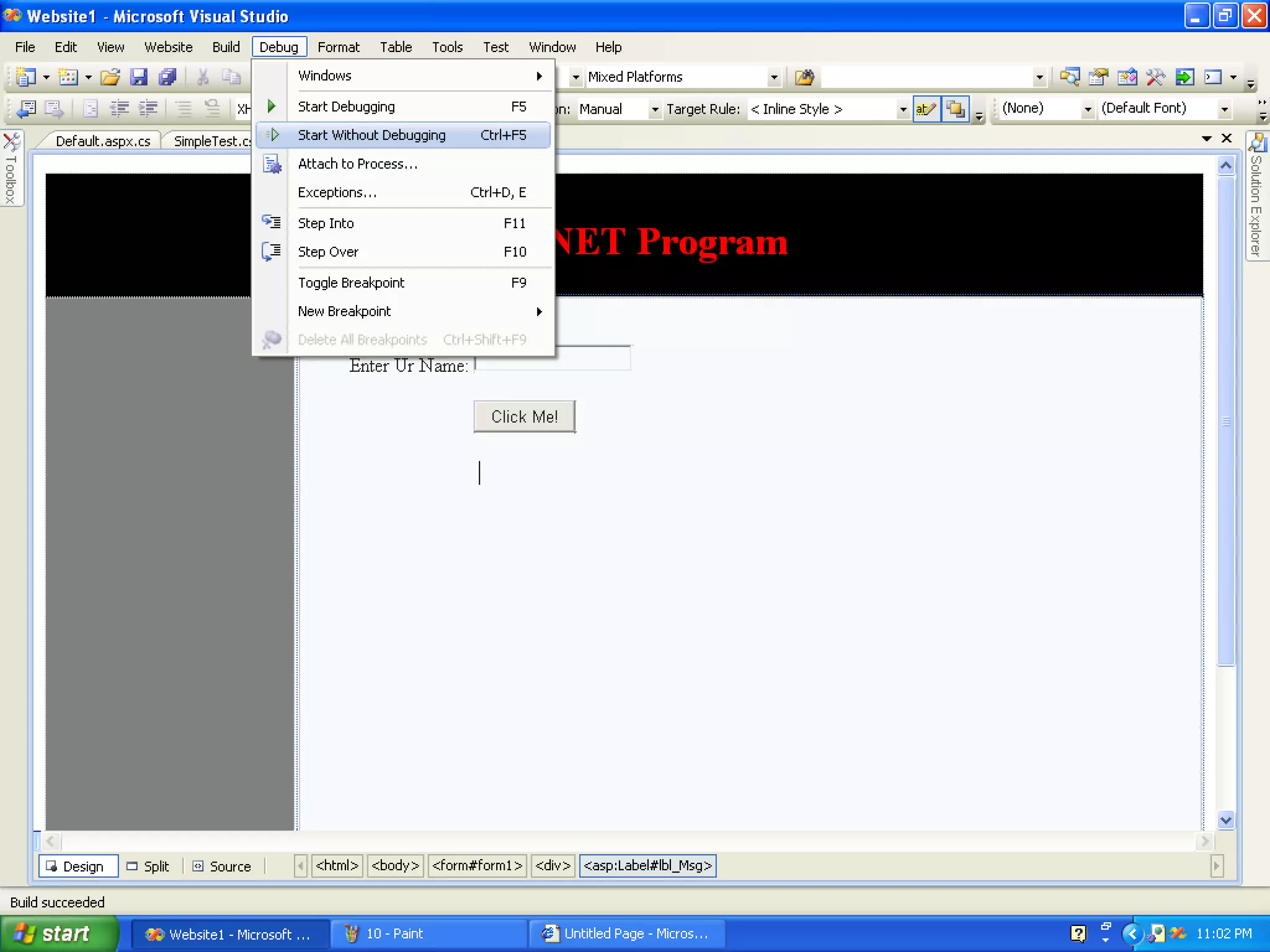
Task: Switch to the SimpleTest.cs tab
Action: point(211,141)
